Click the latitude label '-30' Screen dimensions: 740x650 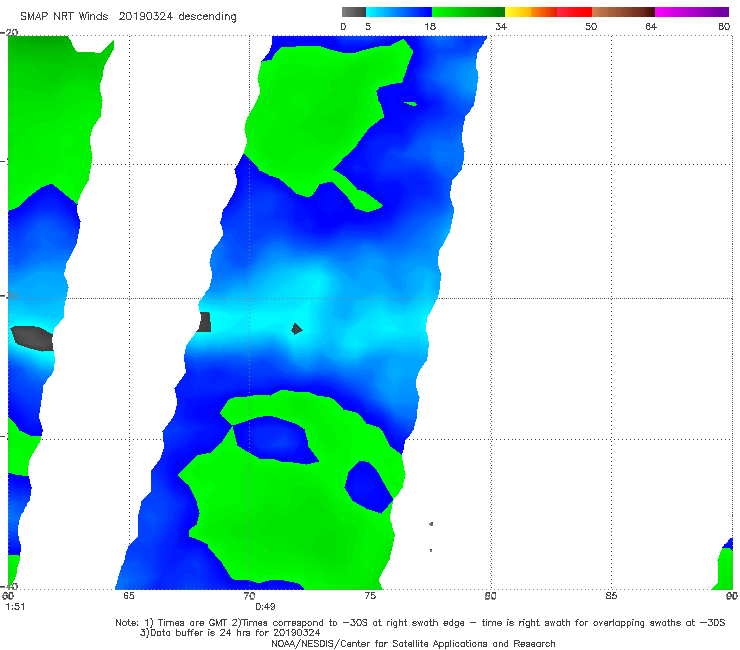pyautogui.click(x=9, y=295)
